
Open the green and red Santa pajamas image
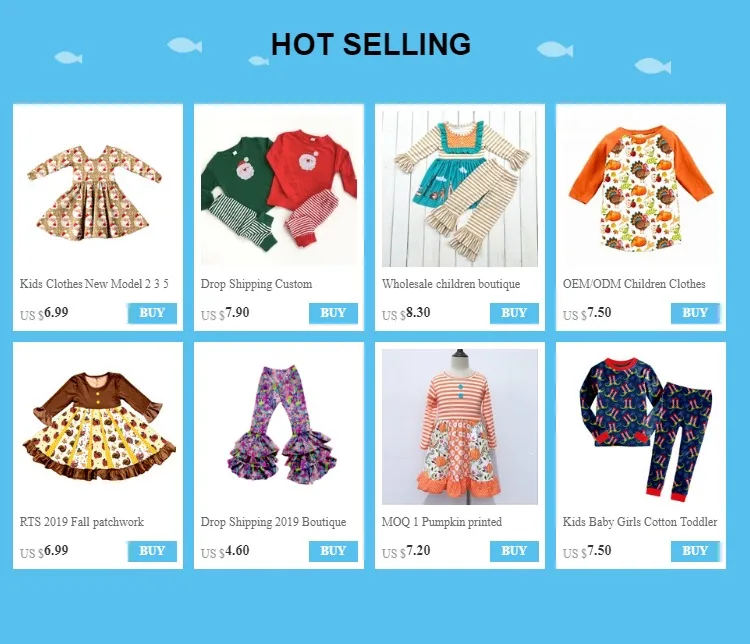tap(279, 189)
